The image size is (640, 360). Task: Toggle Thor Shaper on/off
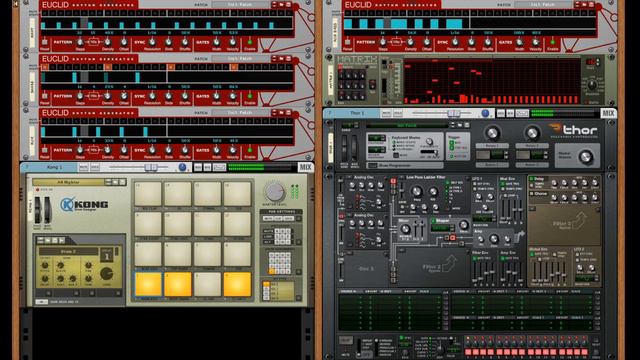[433, 221]
